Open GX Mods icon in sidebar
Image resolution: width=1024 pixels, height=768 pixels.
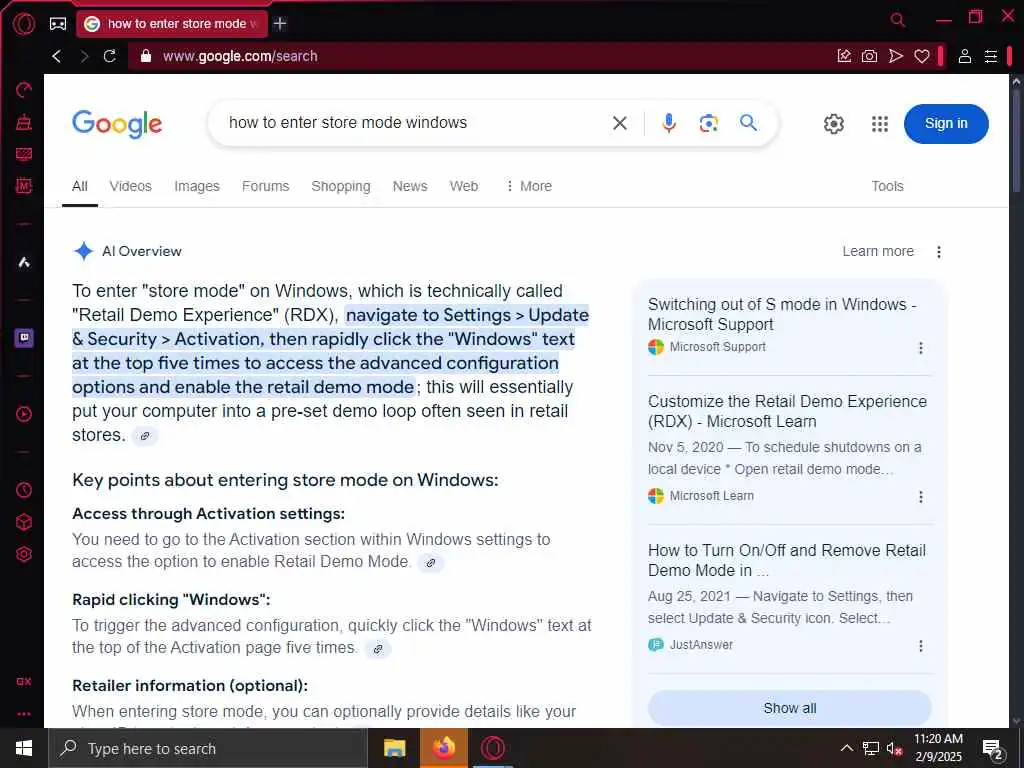coord(24,185)
